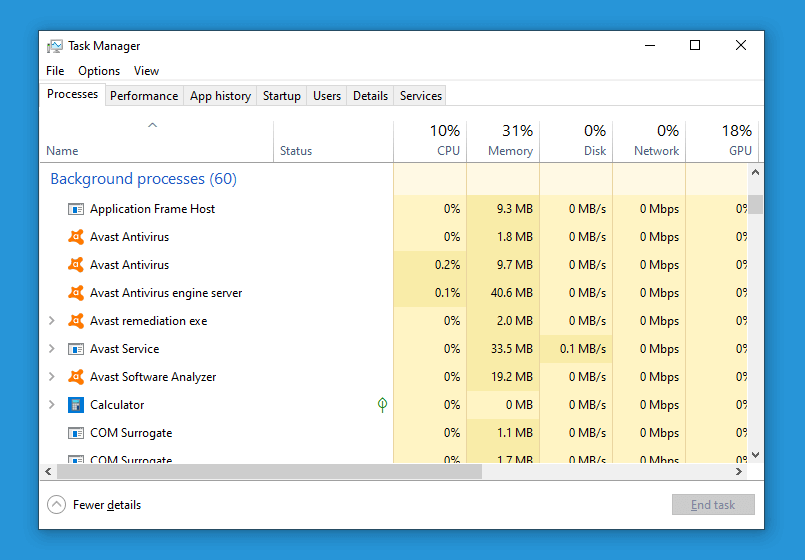Image resolution: width=805 pixels, height=560 pixels.
Task: Click the Task Manager title bar icon
Action: tap(54, 46)
